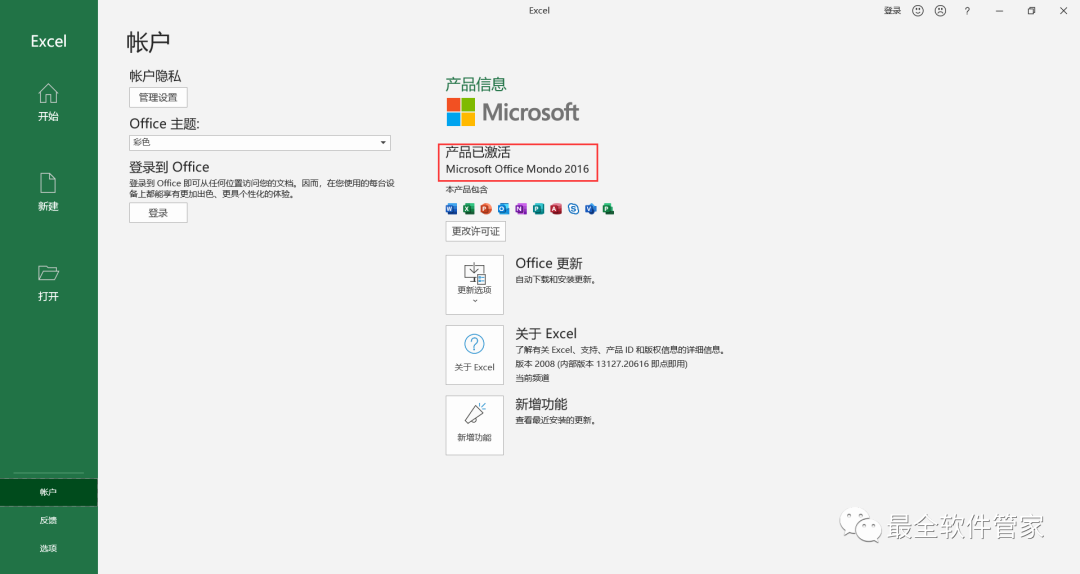Open the 开始 (Home) page in sidebar
Image resolution: width=1080 pixels, height=574 pixels.
[x=48, y=103]
